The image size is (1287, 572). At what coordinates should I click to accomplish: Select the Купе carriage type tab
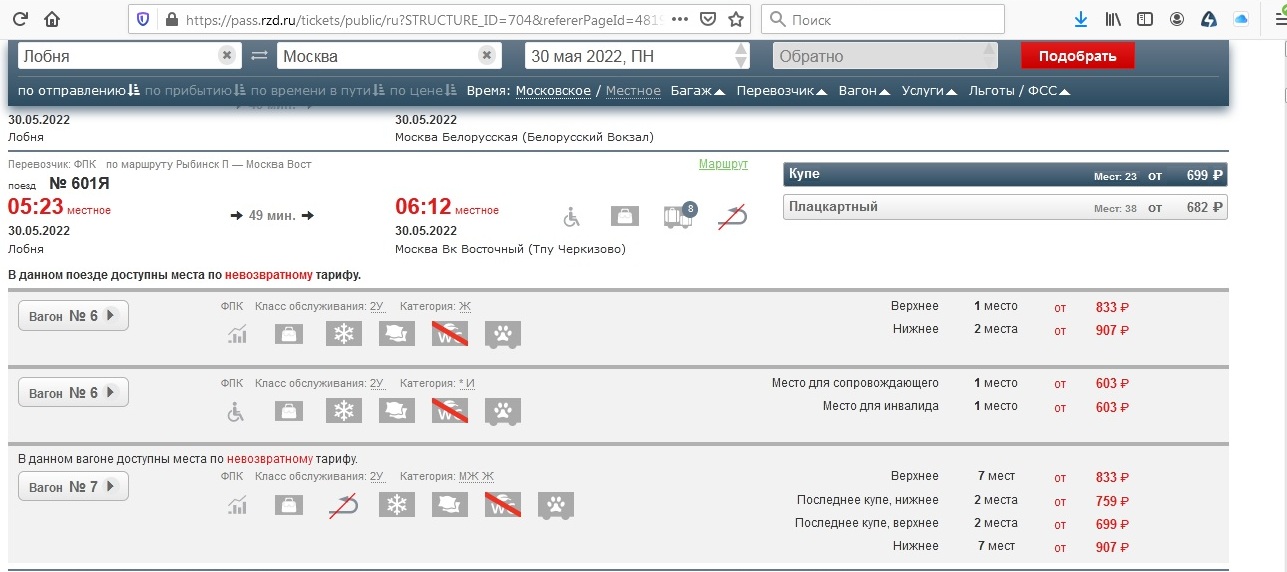(x=1004, y=175)
